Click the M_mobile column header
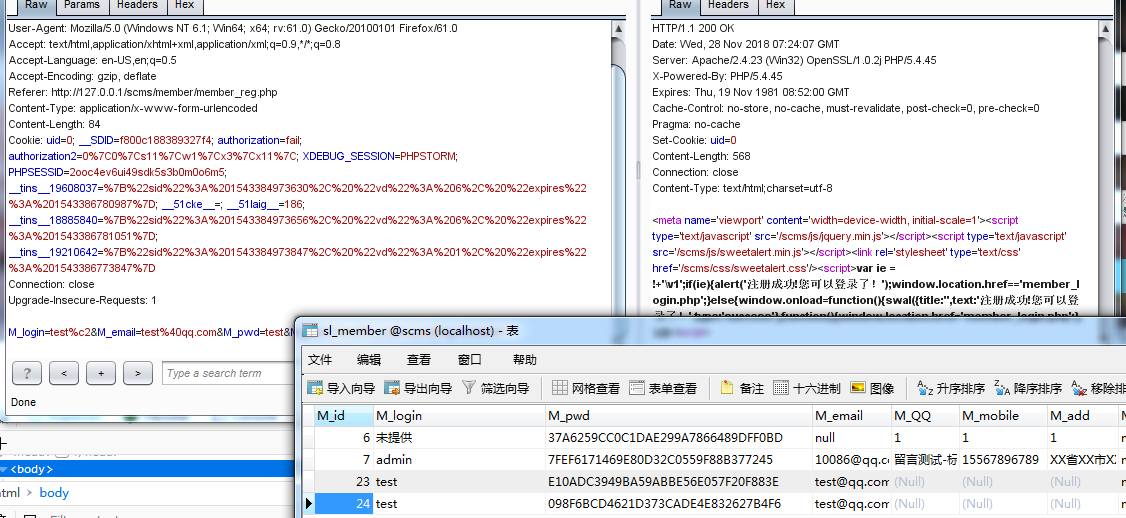 pos(1005,415)
